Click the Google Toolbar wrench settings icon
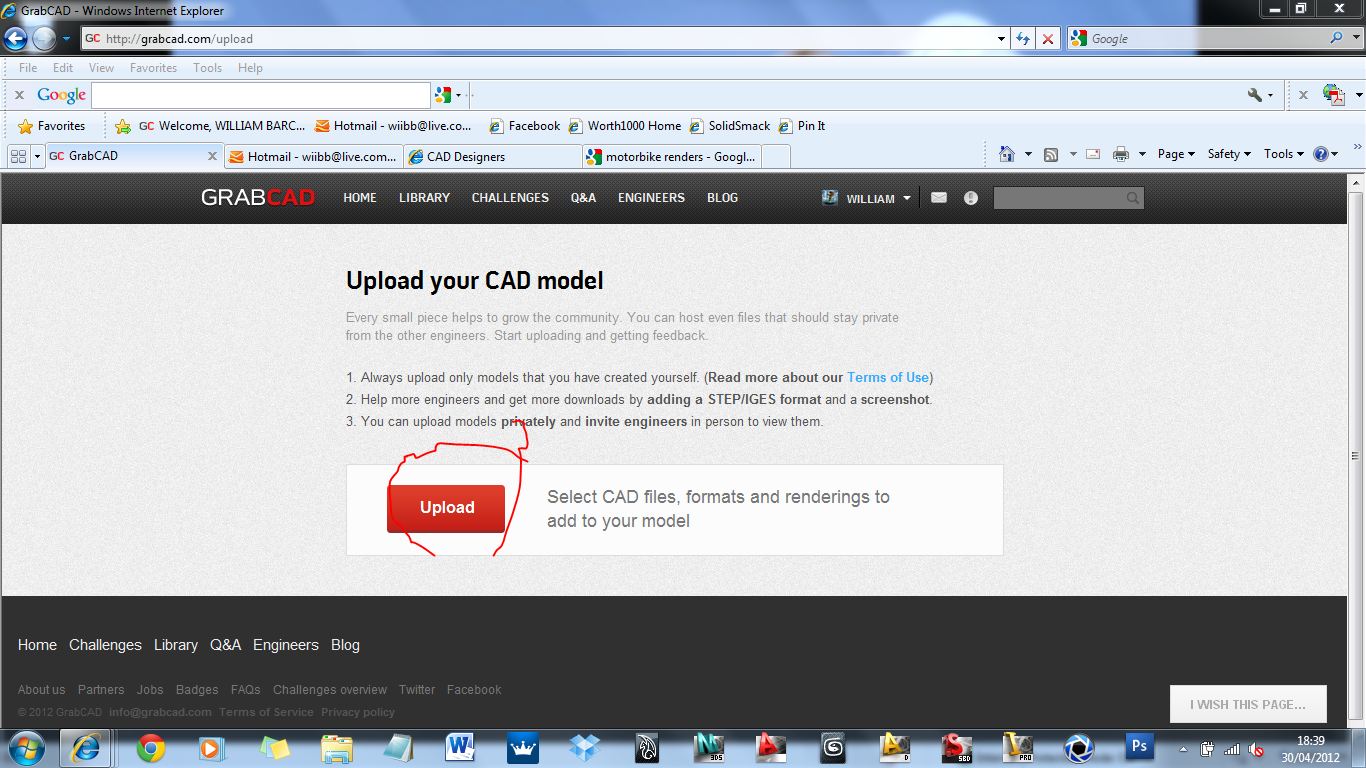The height and width of the screenshot is (768, 1366). tap(1255, 95)
